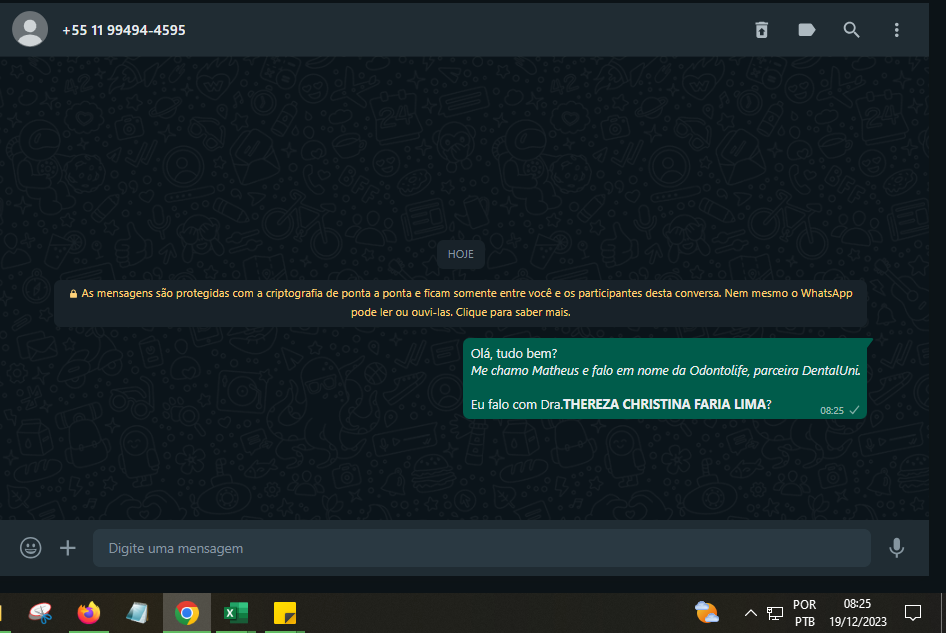Expand hidden system tray icons
Viewport: 946px width, 633px height.
(751, 613)
